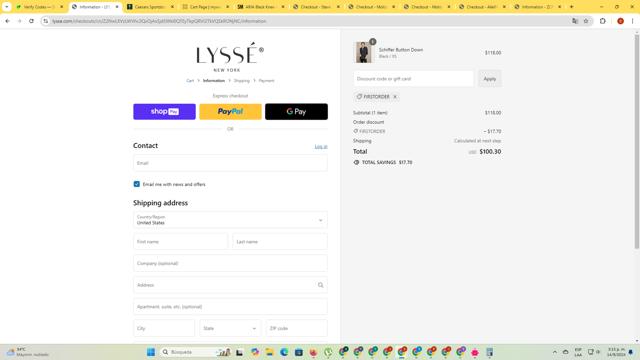
Task: Open the tab search dropdown arrow
Action: [7, 7]
